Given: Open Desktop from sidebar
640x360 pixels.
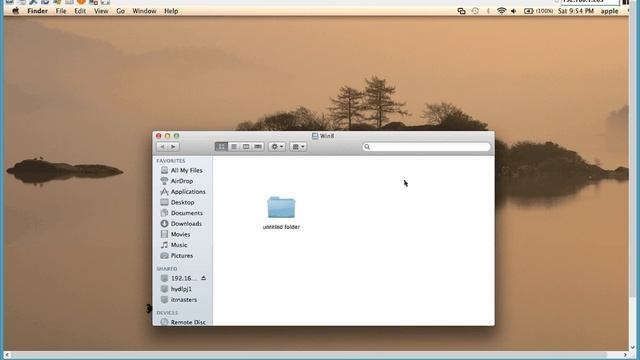Looking at the screenshot, I should click(182, 202).
